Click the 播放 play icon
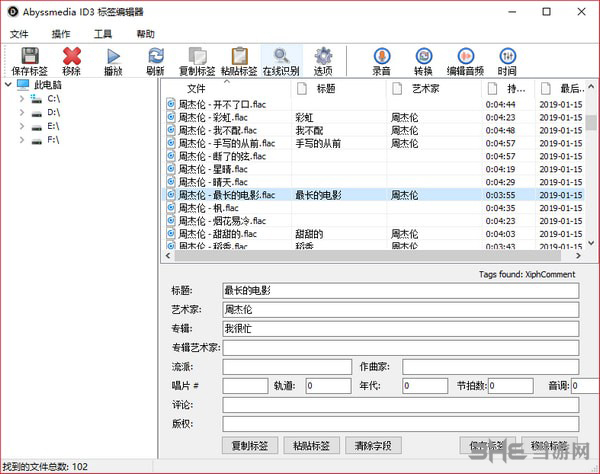This screenshot has width=600, height=474. [113, 56]
